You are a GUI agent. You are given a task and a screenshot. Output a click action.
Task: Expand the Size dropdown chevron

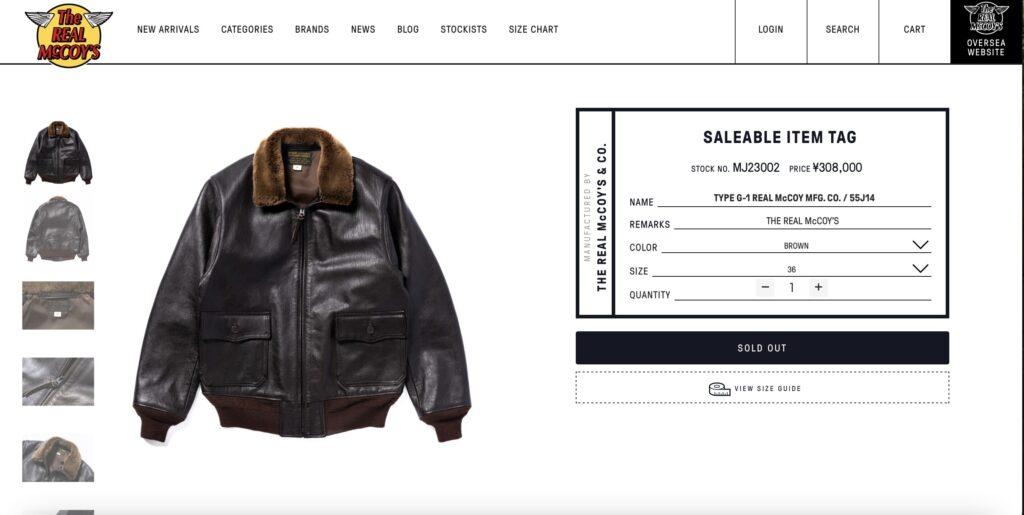(x=920, y=268)
